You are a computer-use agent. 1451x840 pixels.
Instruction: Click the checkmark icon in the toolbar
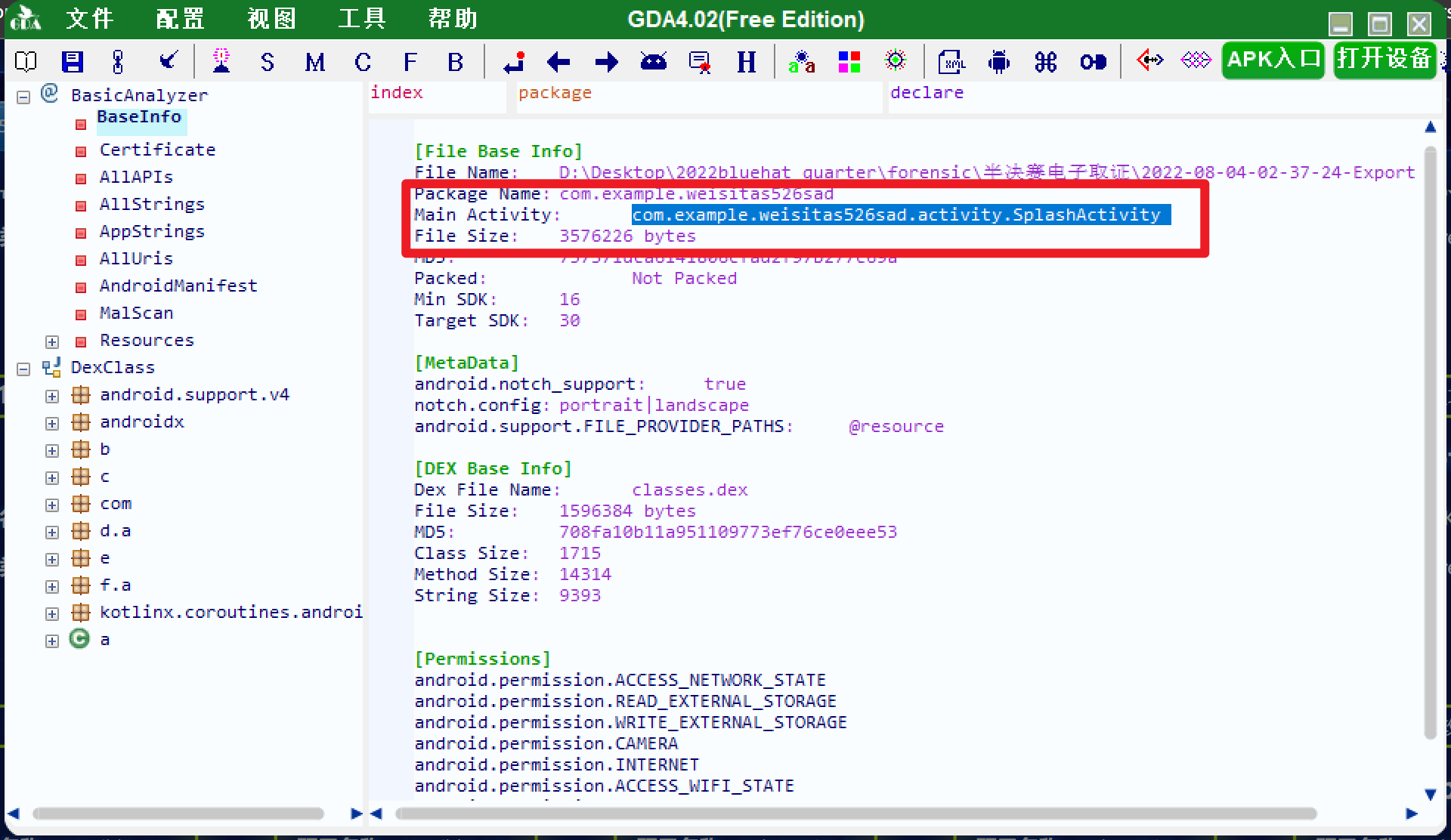click(x=168, y=60)
